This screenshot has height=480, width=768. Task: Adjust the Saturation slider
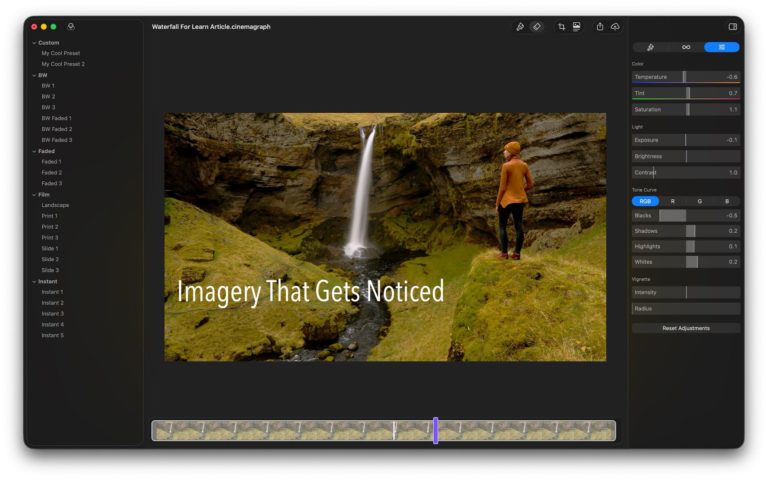pyautogui.click(x=686, y=110)
